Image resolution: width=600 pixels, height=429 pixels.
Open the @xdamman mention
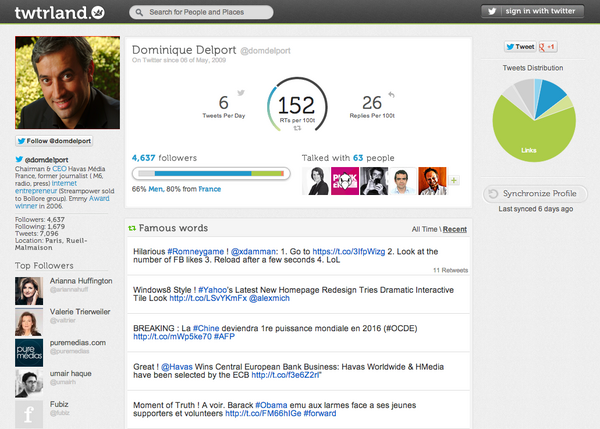pos(253,251)
